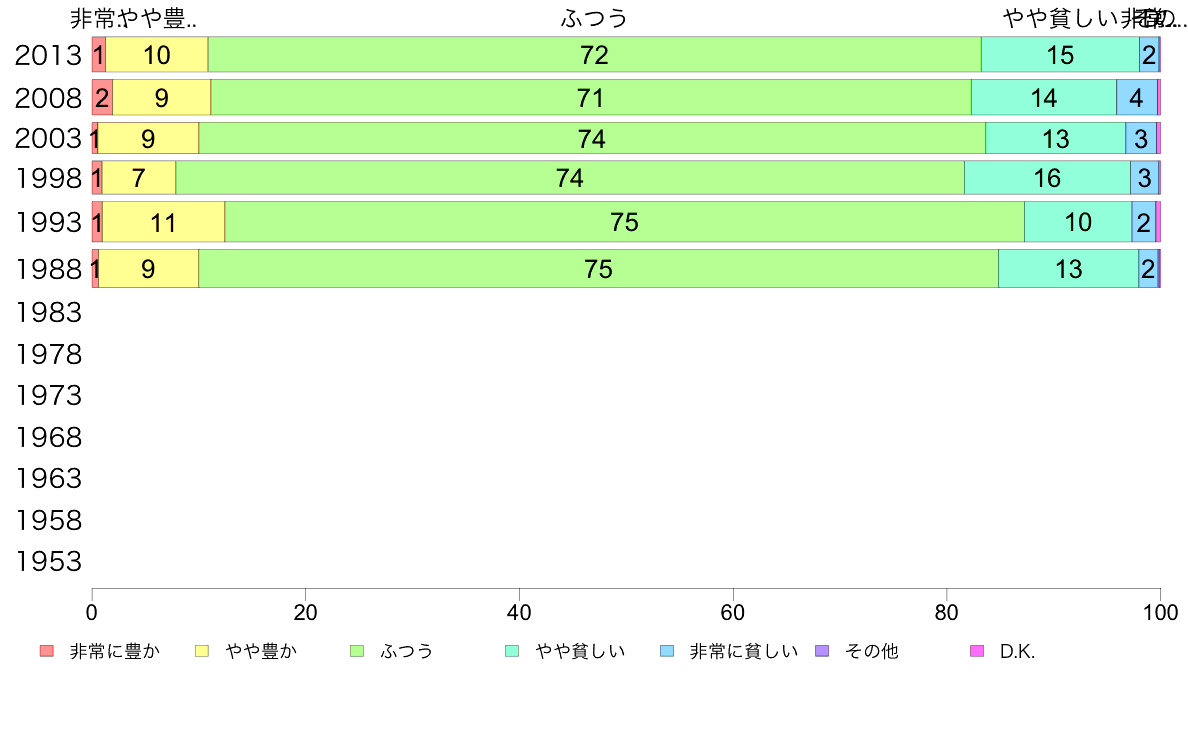Click the その他 purple legend swatch

click(822, 651)
